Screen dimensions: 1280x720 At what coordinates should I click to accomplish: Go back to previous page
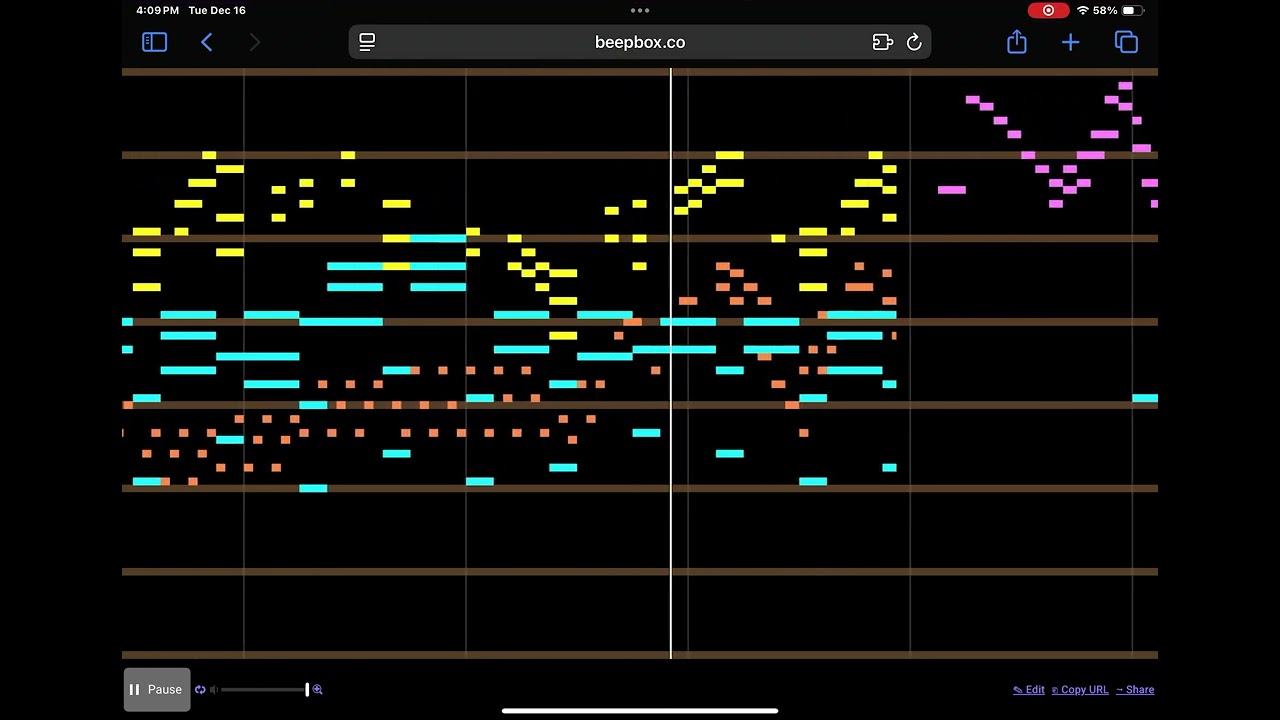(x=207, y=42)
